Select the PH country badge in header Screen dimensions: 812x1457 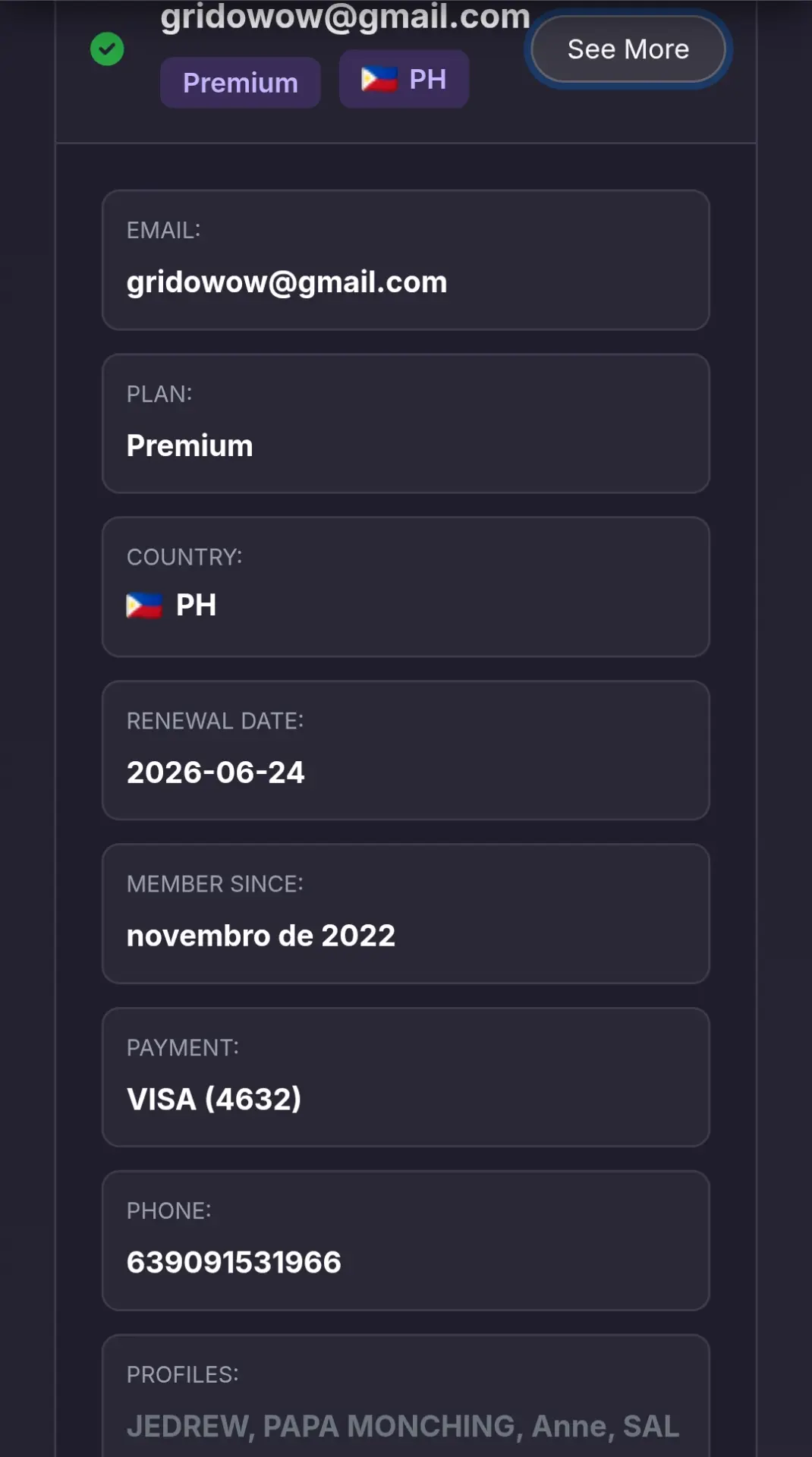[x=404, y=79]
